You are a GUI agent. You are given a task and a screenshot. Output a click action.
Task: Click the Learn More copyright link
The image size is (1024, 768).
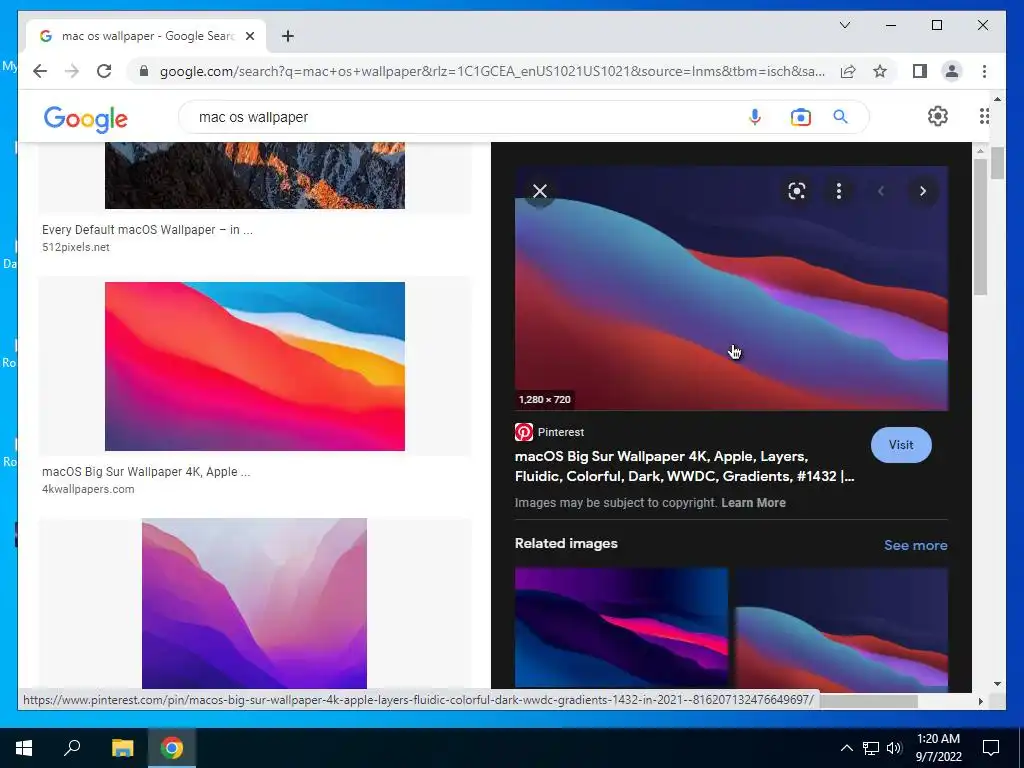[x=753, y=503]
